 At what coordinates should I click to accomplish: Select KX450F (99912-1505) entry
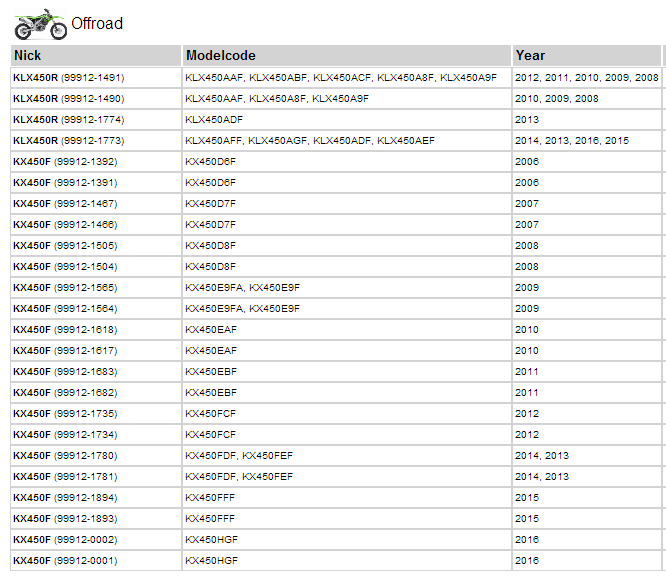point(65,246)
